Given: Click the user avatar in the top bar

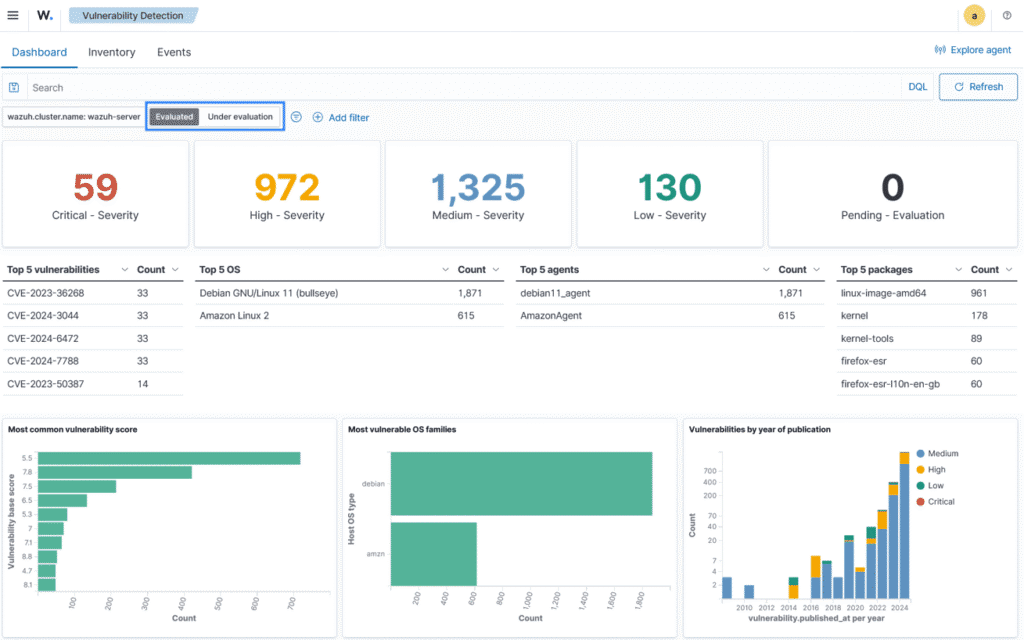Looking at the screenshot, I should pos(973,15).
